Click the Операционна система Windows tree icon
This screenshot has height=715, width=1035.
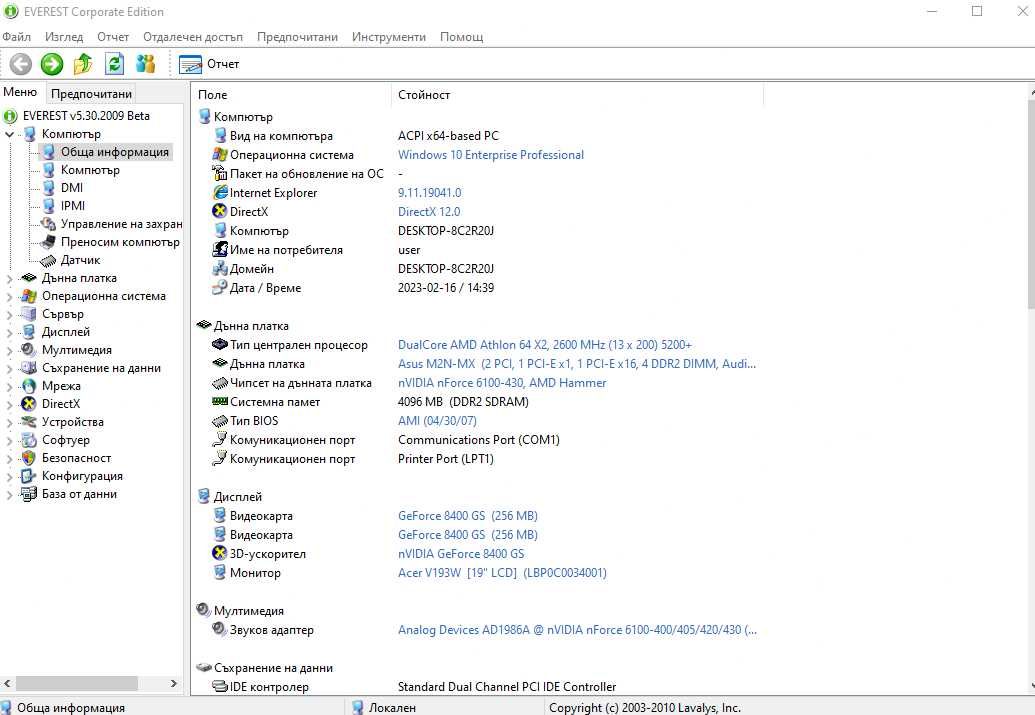[29, 296]
